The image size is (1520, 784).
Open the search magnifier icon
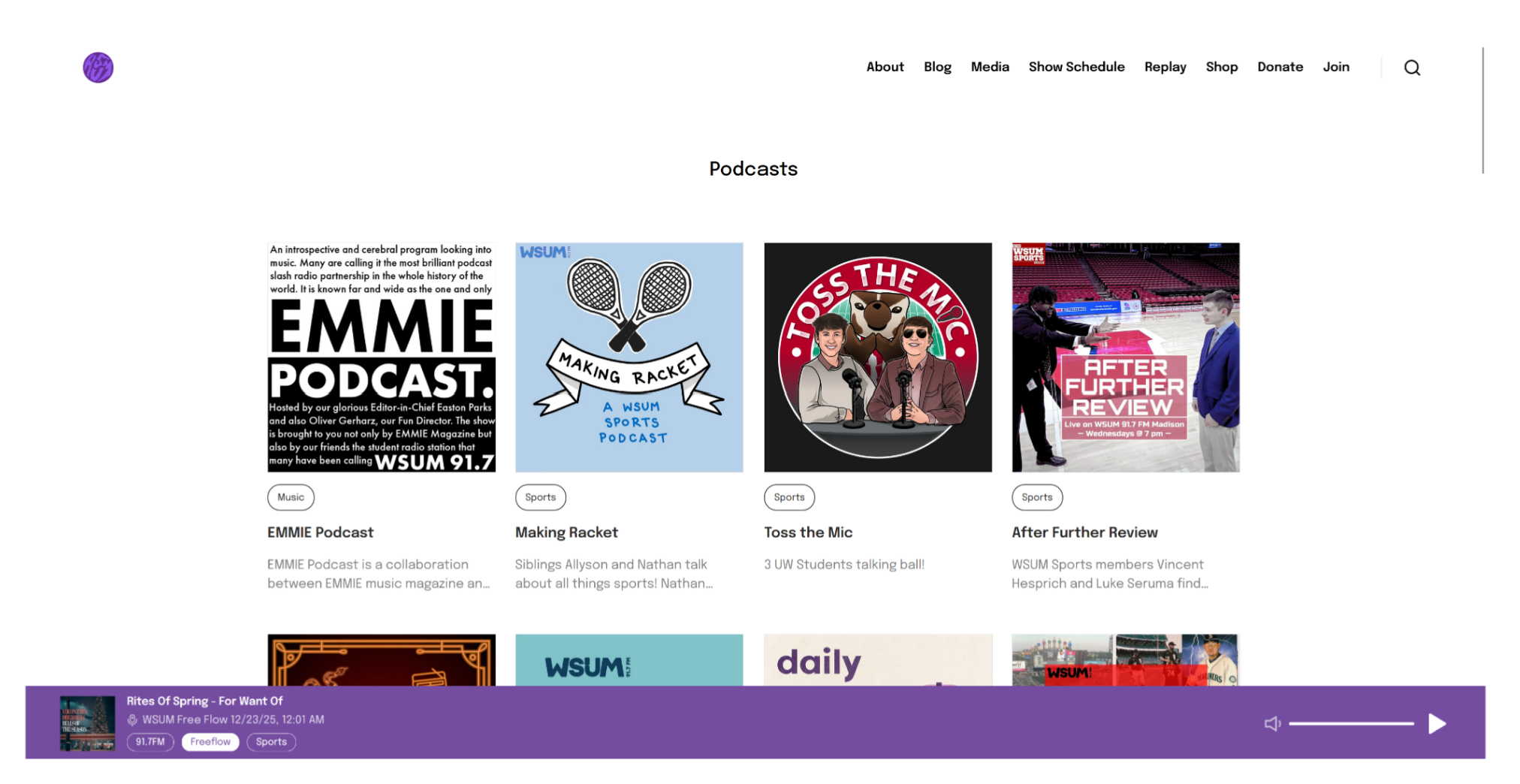(1412, 68)
